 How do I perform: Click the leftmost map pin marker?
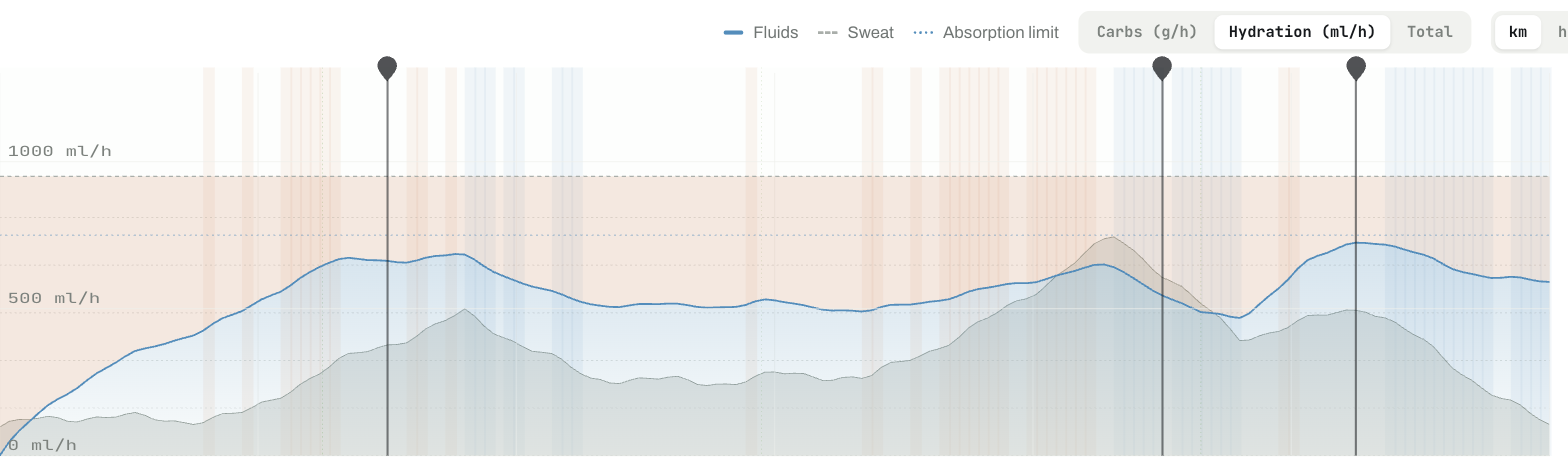pos(387,68)
